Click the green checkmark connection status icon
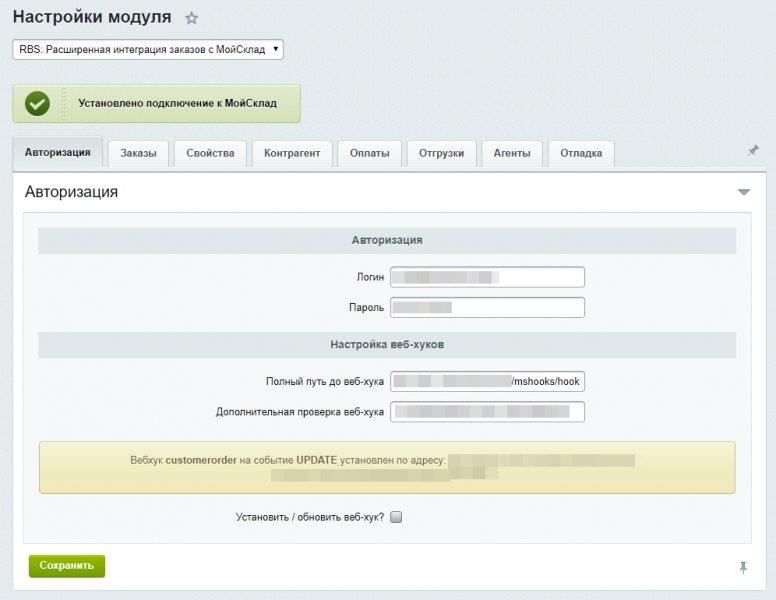The image size is (776, 600). 37,103
